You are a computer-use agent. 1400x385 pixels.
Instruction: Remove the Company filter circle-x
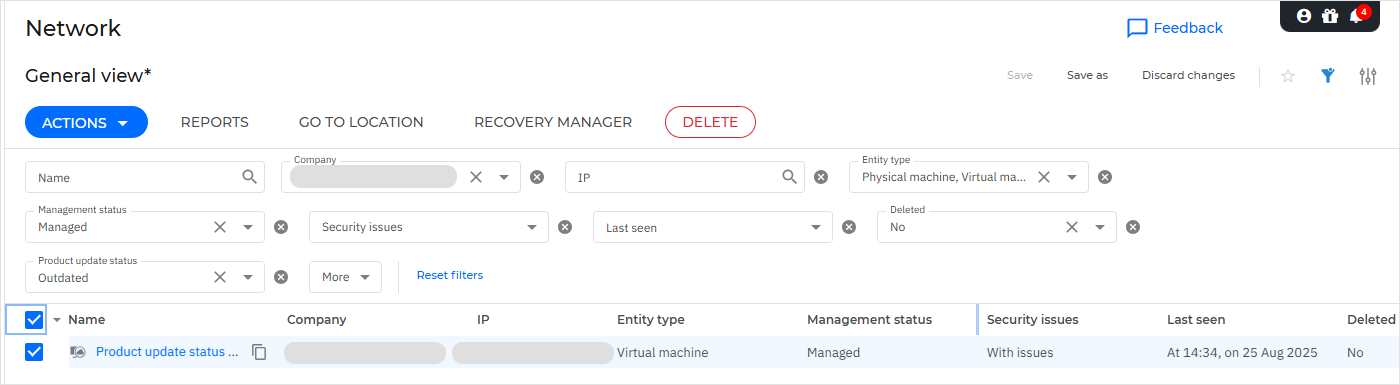[x=537, y=177]
